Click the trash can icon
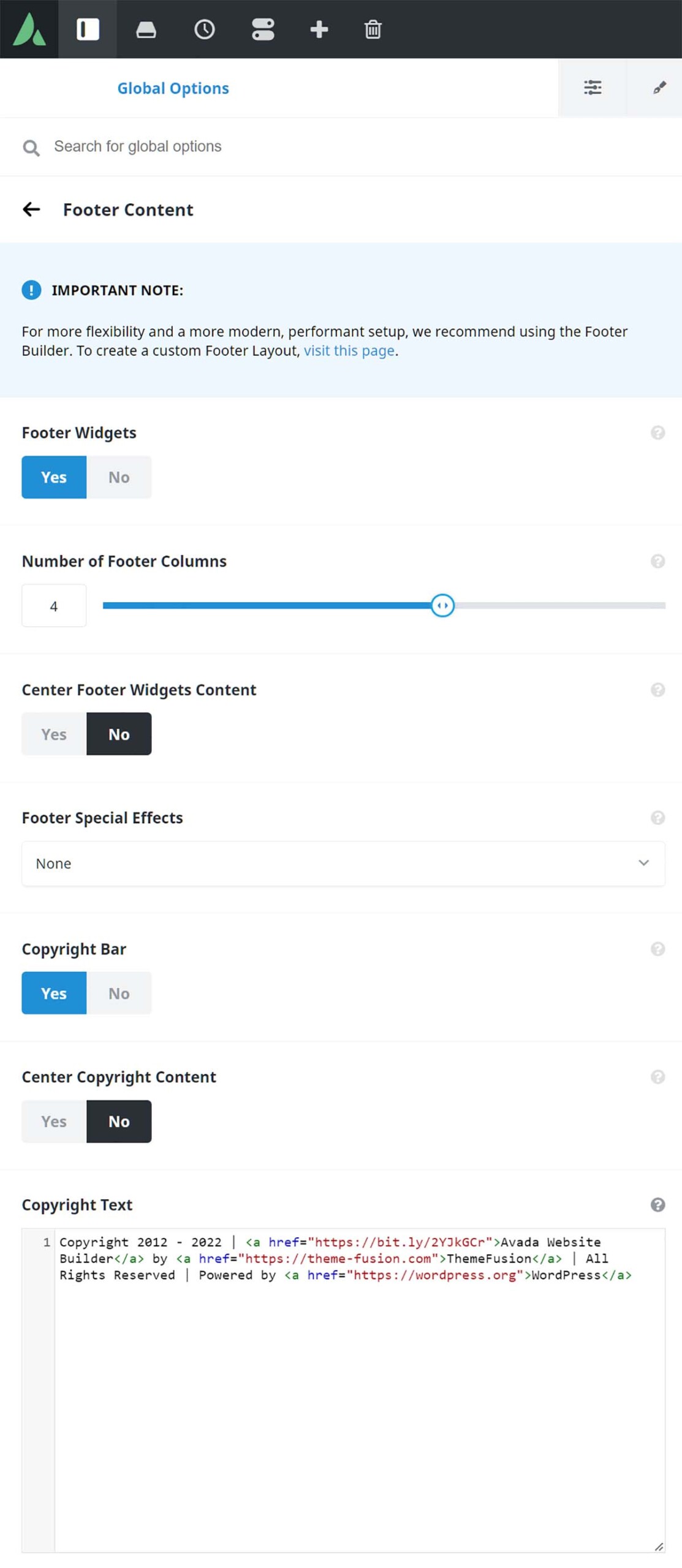Screen dimensions: 682x1568 373,29
